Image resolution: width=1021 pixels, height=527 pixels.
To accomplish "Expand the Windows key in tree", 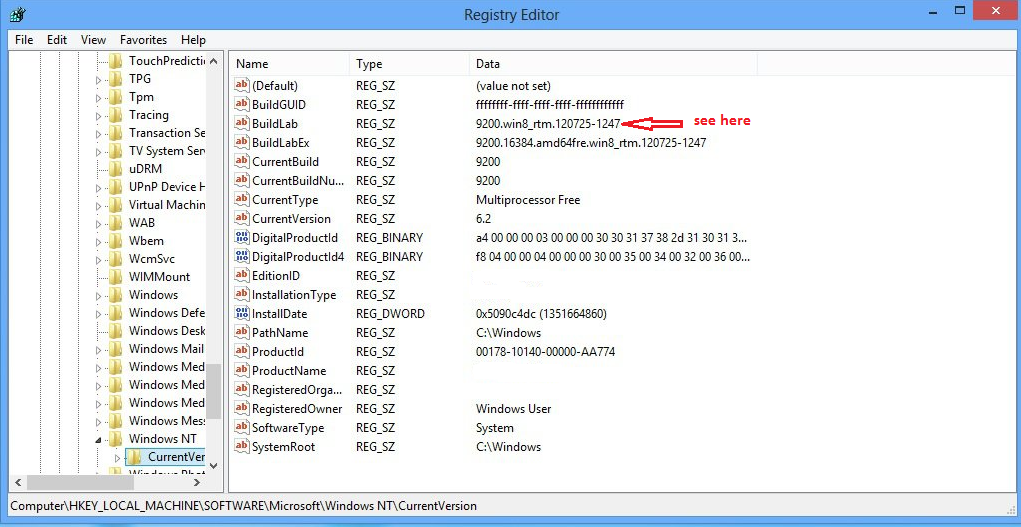I will pos(98,296).
